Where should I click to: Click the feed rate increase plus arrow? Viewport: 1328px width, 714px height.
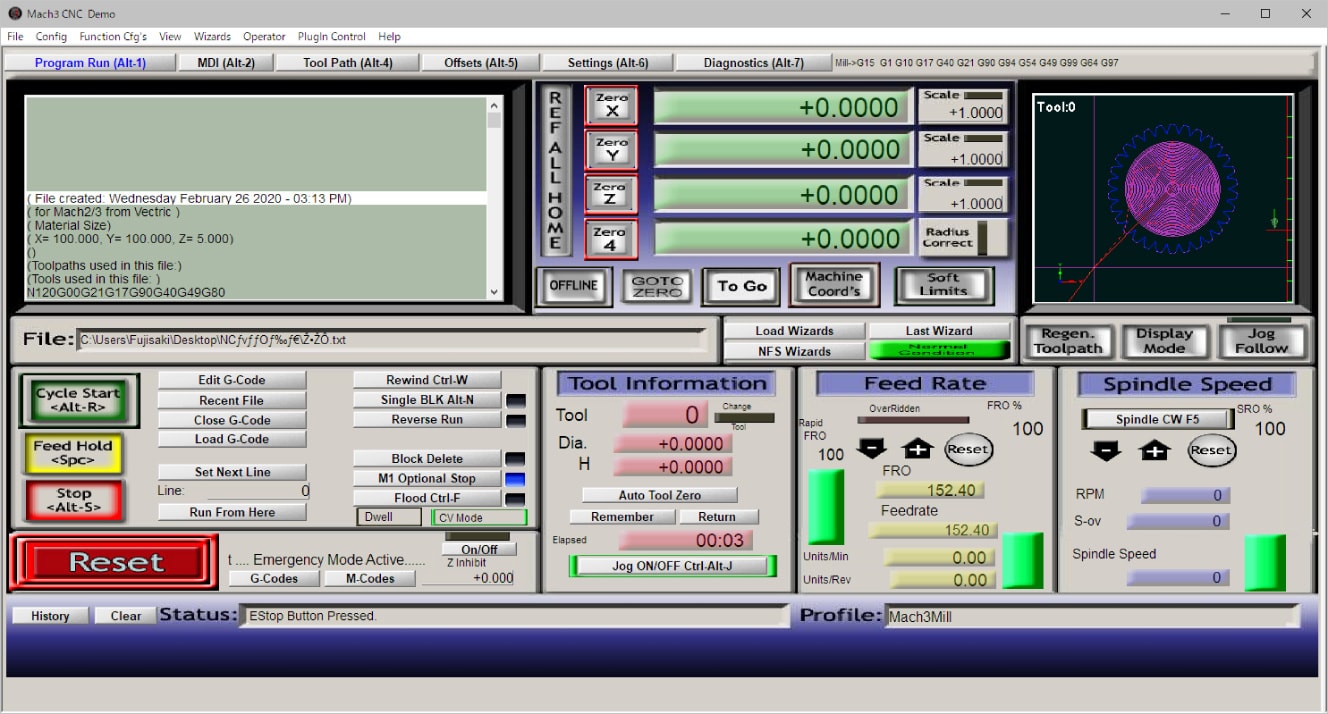tap(918, 449)
